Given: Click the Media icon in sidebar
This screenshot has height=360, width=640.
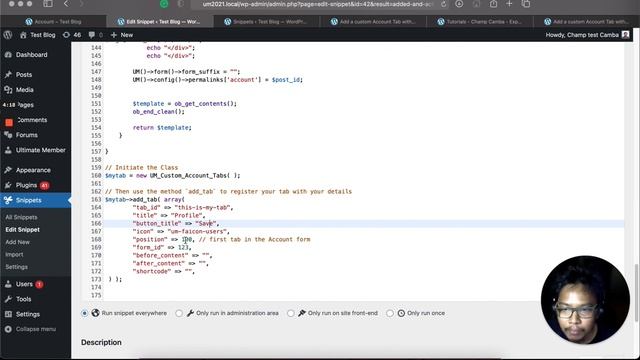Looking at the screenshot, I should pyautogui.click(x=8, y=90).
